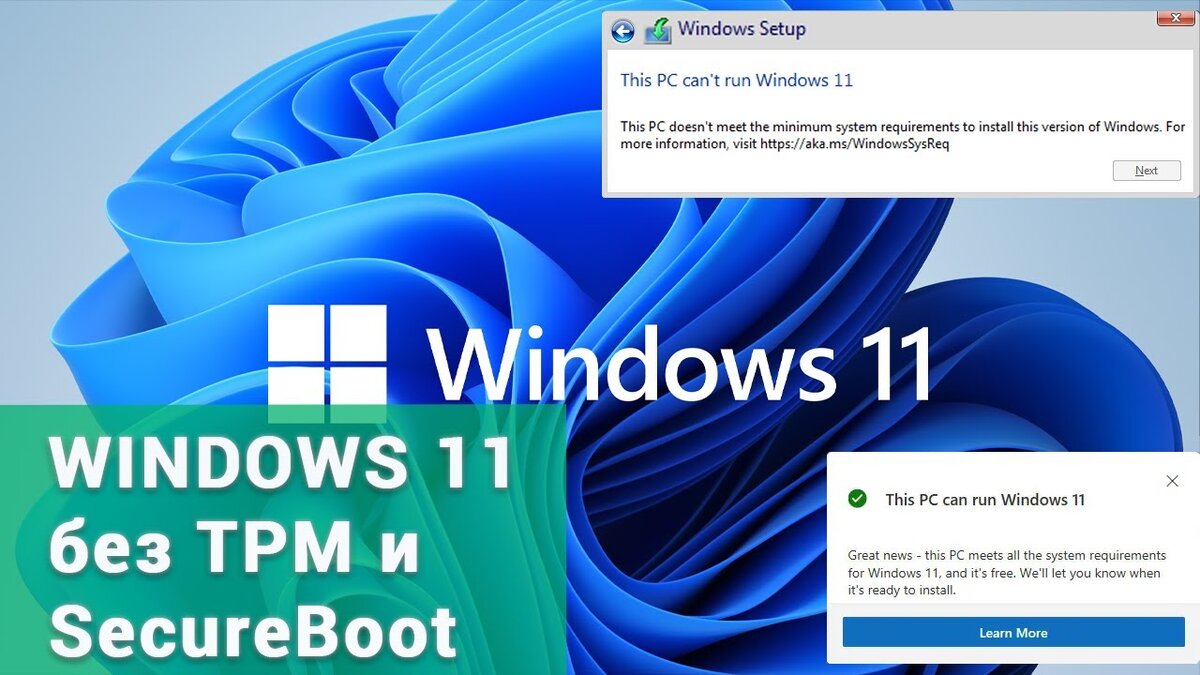This screenshot has width=1200, height=675.
Task: Click the Learn More button
Action: [x=1013, y=632]
